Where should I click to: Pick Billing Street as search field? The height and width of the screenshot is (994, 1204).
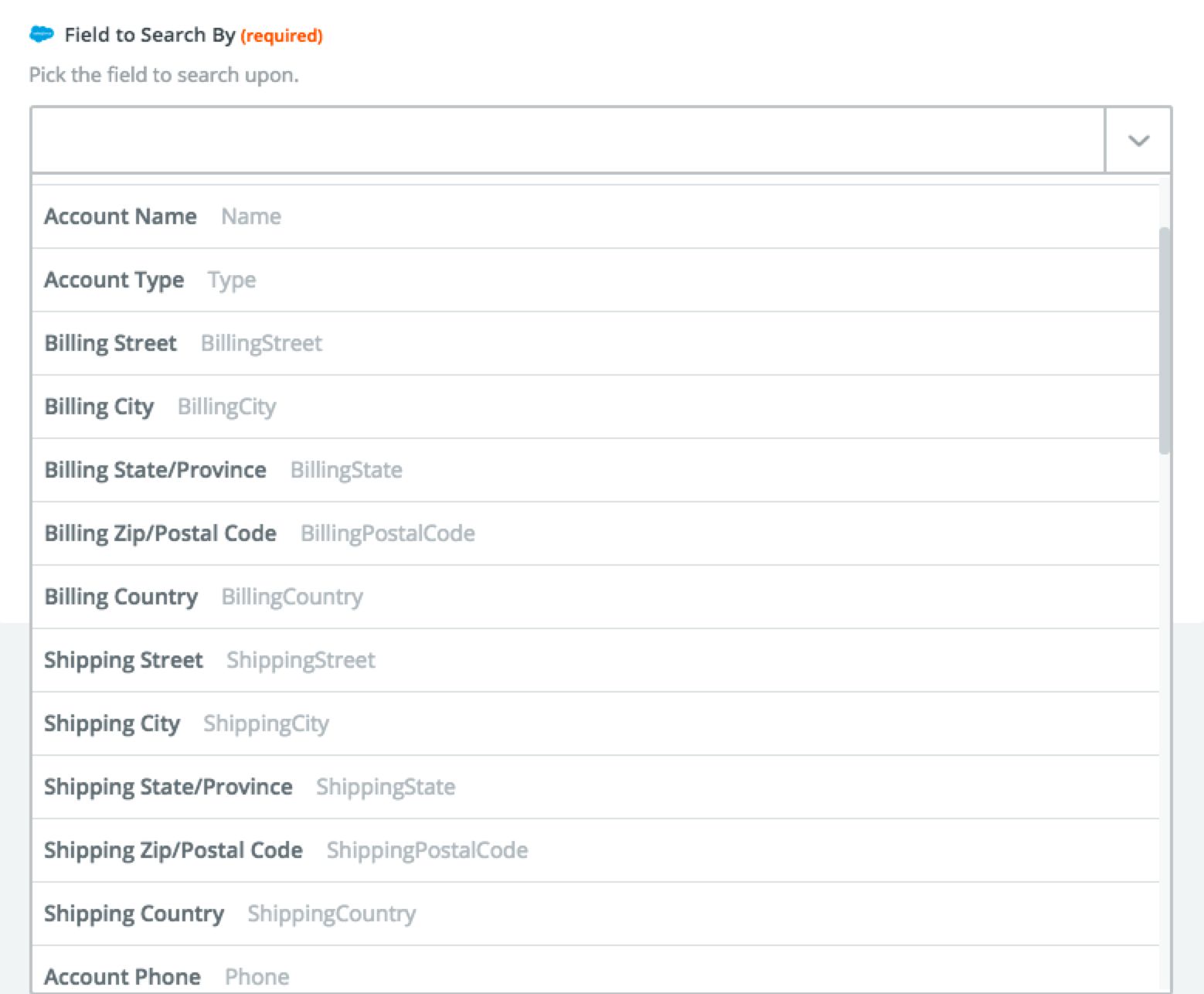coord(111,343)
